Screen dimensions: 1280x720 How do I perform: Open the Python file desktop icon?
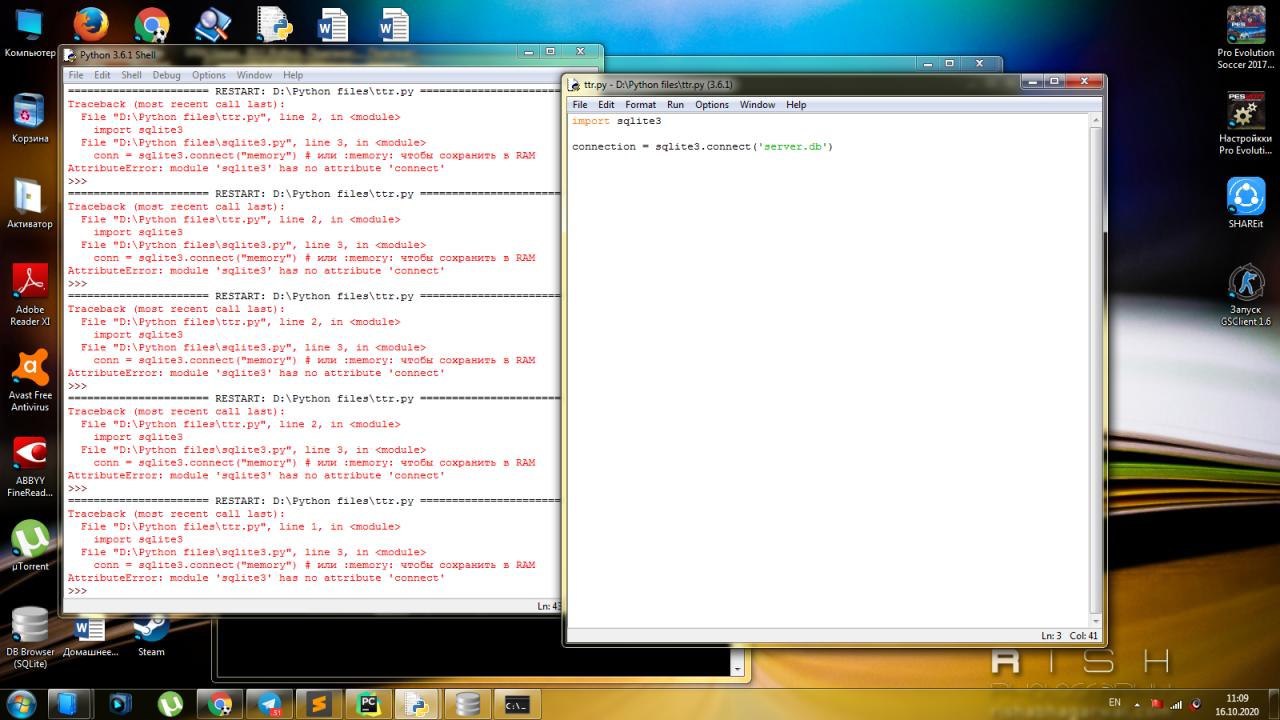273,23
